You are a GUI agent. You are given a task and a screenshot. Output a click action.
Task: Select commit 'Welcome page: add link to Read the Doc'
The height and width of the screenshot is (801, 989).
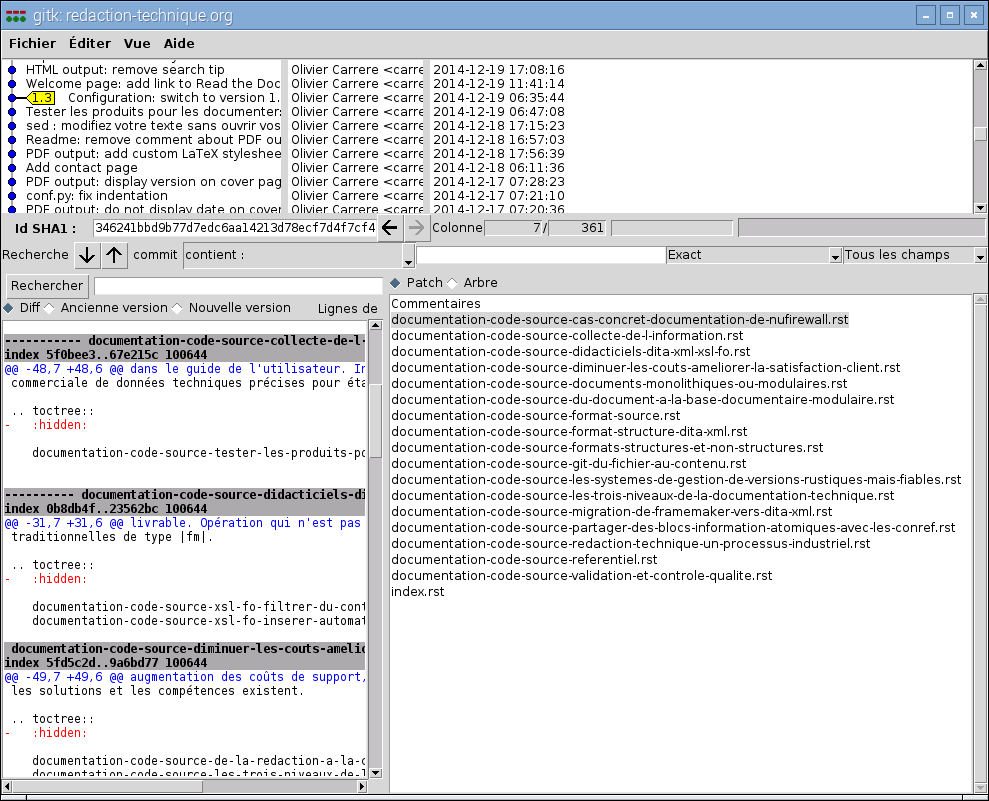153,84
